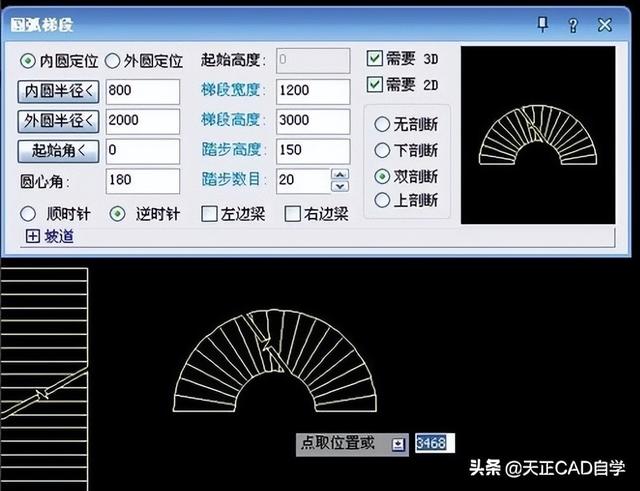Click the 起始角 field showing 0
The image size is (640, 491).
pyautogui.click(x=142, y=151)
